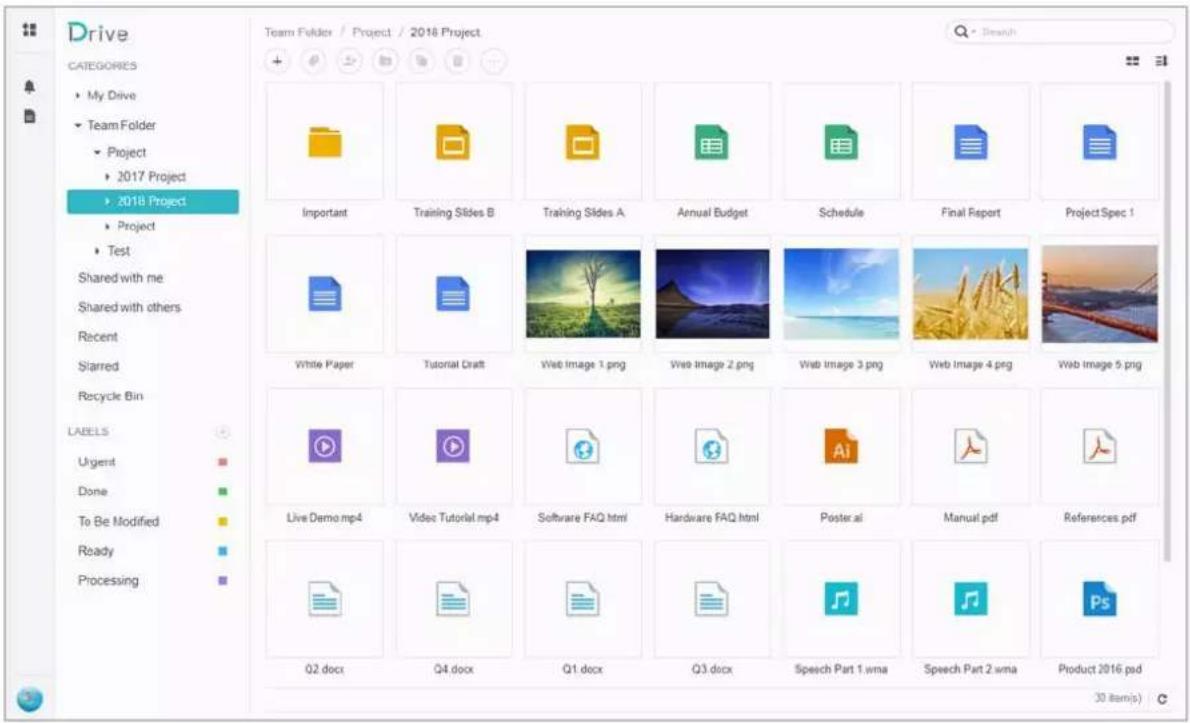Show Starred files
This screenshot has height=723, width=1190.
pyautogui.click(x=98, y=366)
